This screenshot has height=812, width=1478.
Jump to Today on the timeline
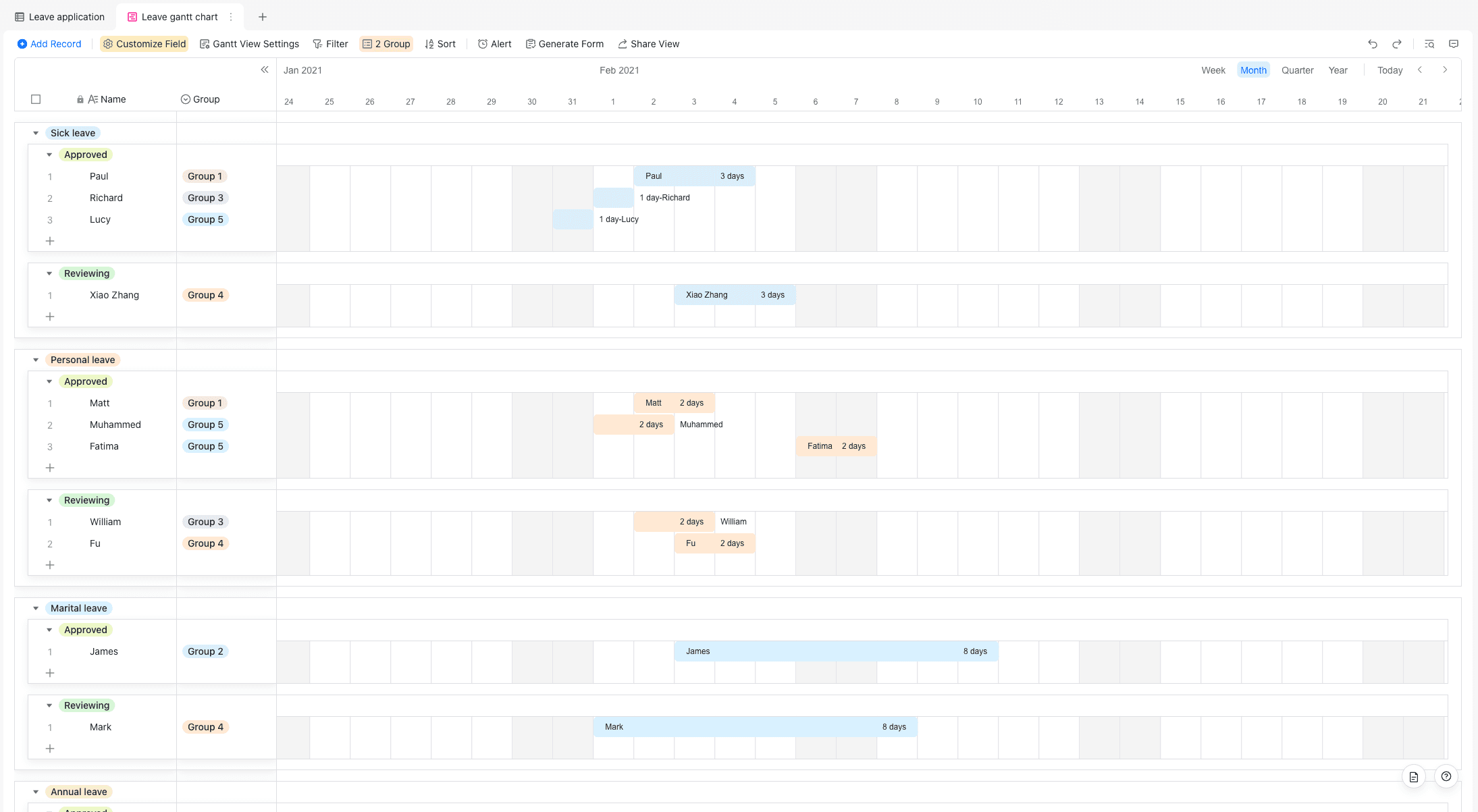coord(1390,70)
